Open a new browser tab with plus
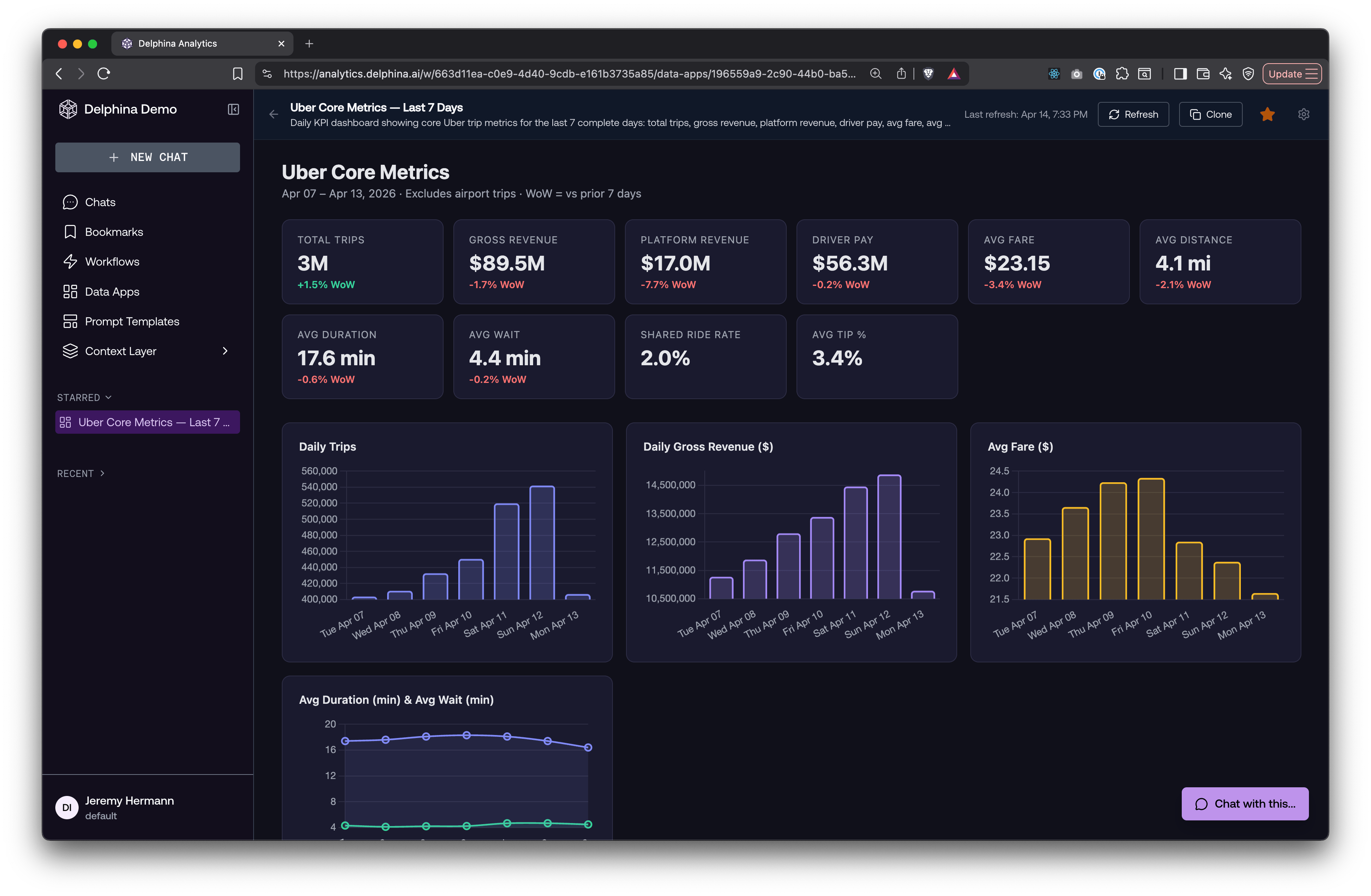 pyautogui.click(x=309, y=44)
